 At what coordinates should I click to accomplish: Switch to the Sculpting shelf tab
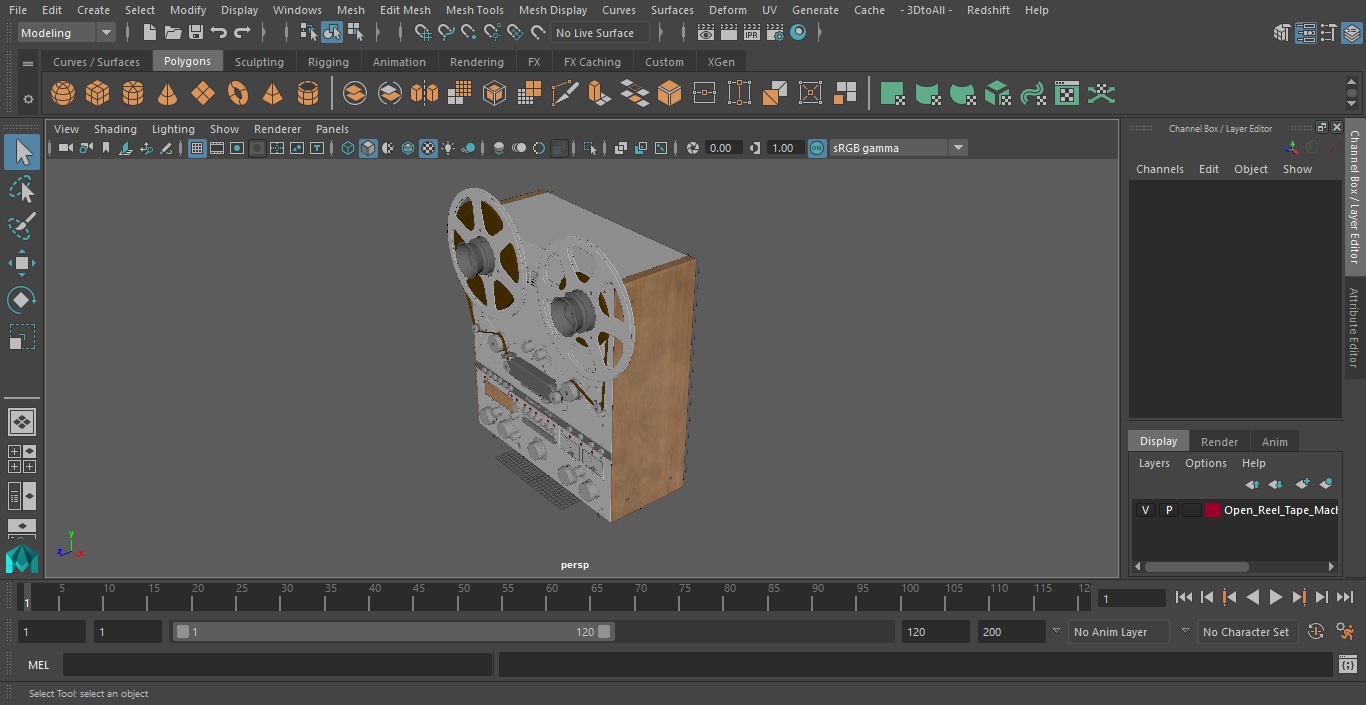[x=259, y=62]
